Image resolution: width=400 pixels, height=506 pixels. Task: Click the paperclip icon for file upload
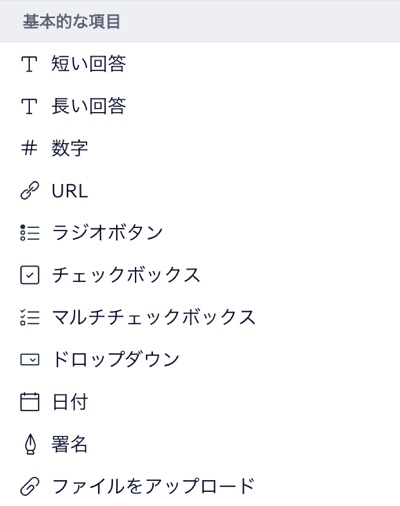coord(30,486)
